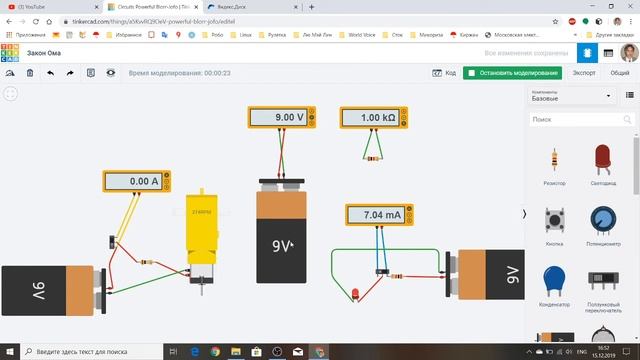The image size is (640, 360).
Task: Open the Mail app from taskbar
Action: point(298,351)
